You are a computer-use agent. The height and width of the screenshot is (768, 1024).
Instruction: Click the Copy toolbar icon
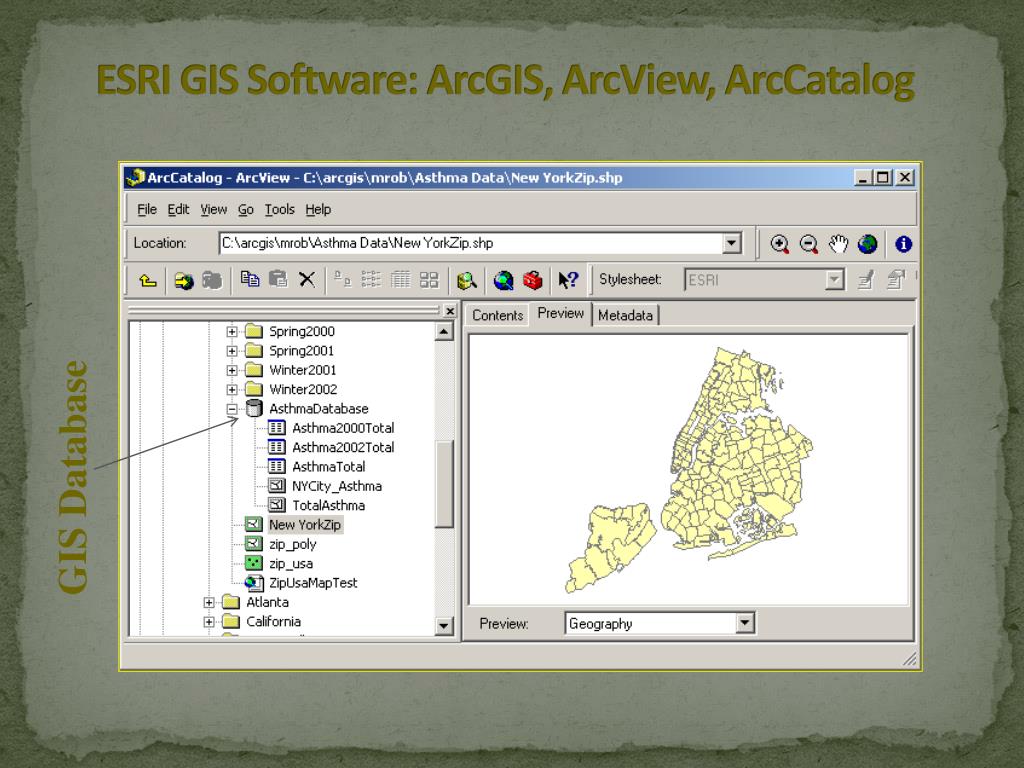(249, 280)
